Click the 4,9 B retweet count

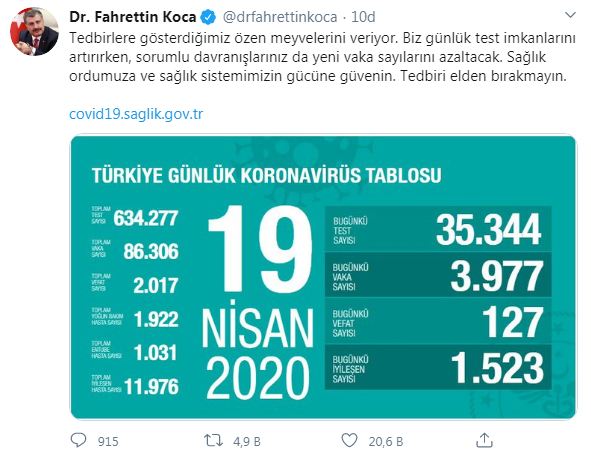(x=247, y=441)
